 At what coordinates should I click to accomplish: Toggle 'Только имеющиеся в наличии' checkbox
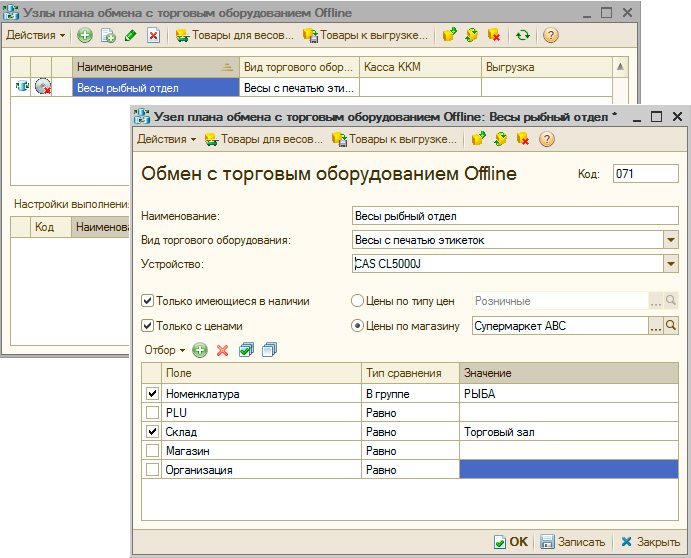148,300
